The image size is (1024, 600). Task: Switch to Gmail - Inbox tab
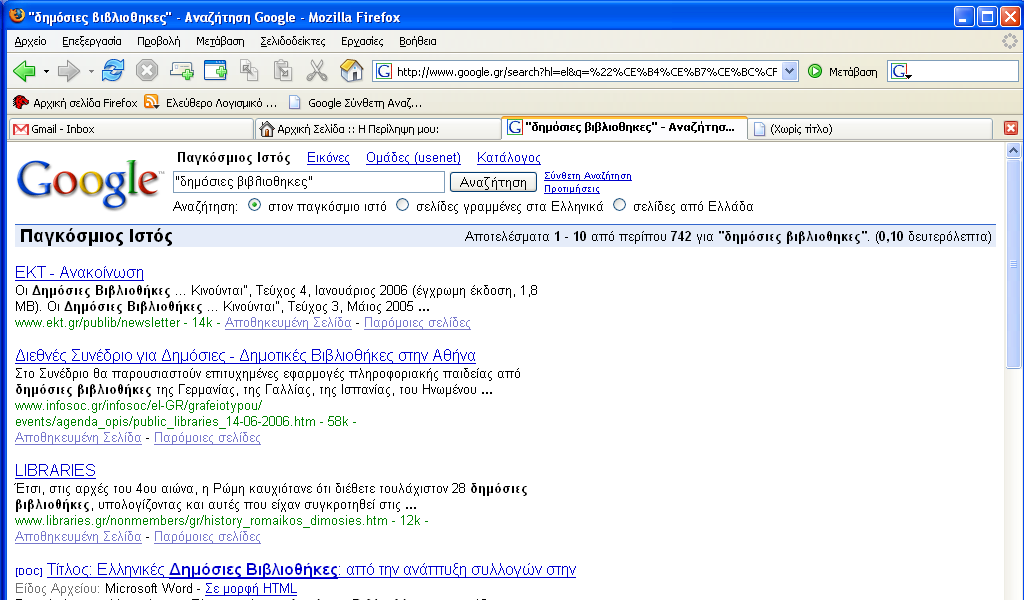131,129
